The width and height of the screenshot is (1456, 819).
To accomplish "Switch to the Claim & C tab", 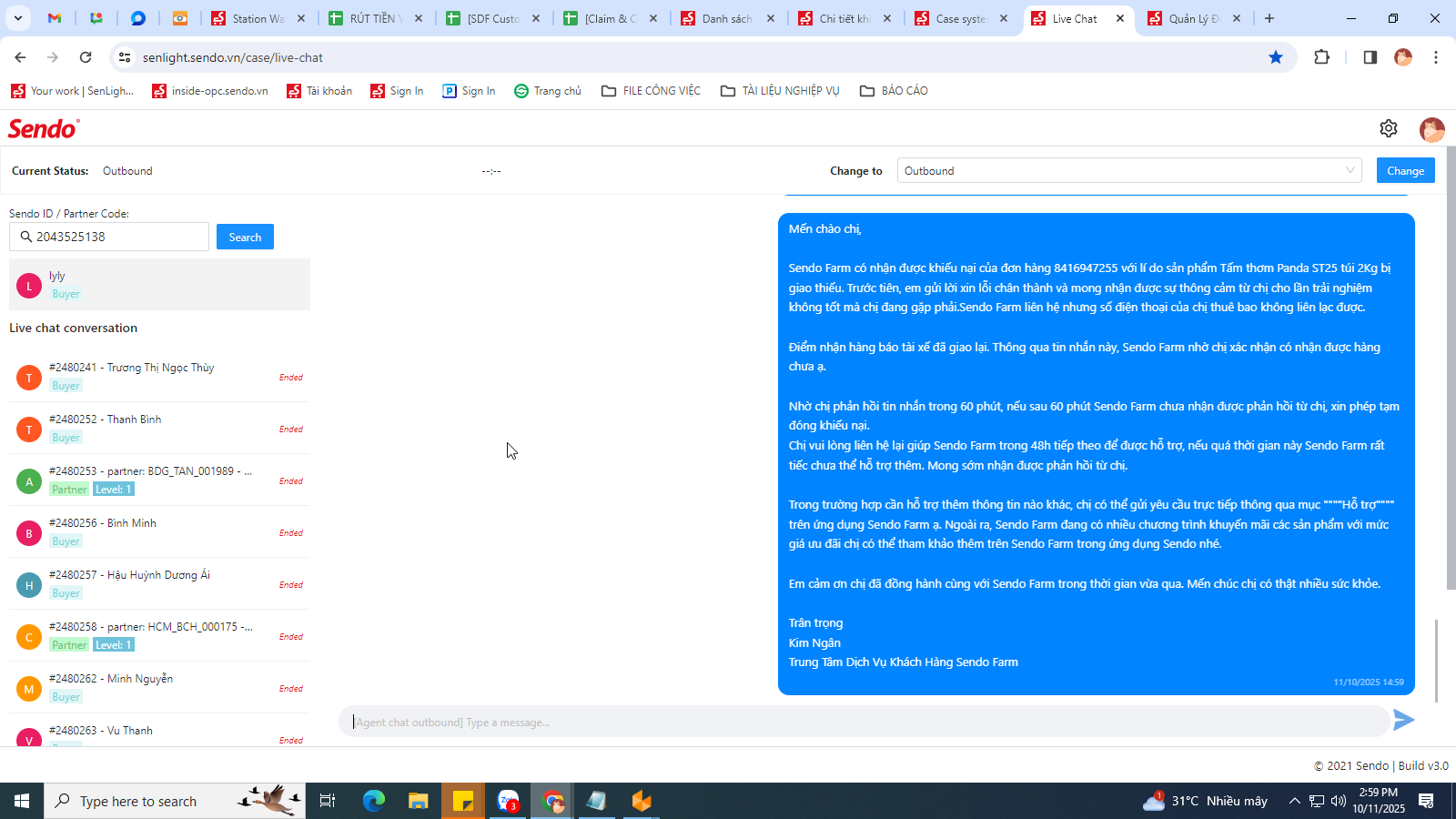I will click(611, 18).
